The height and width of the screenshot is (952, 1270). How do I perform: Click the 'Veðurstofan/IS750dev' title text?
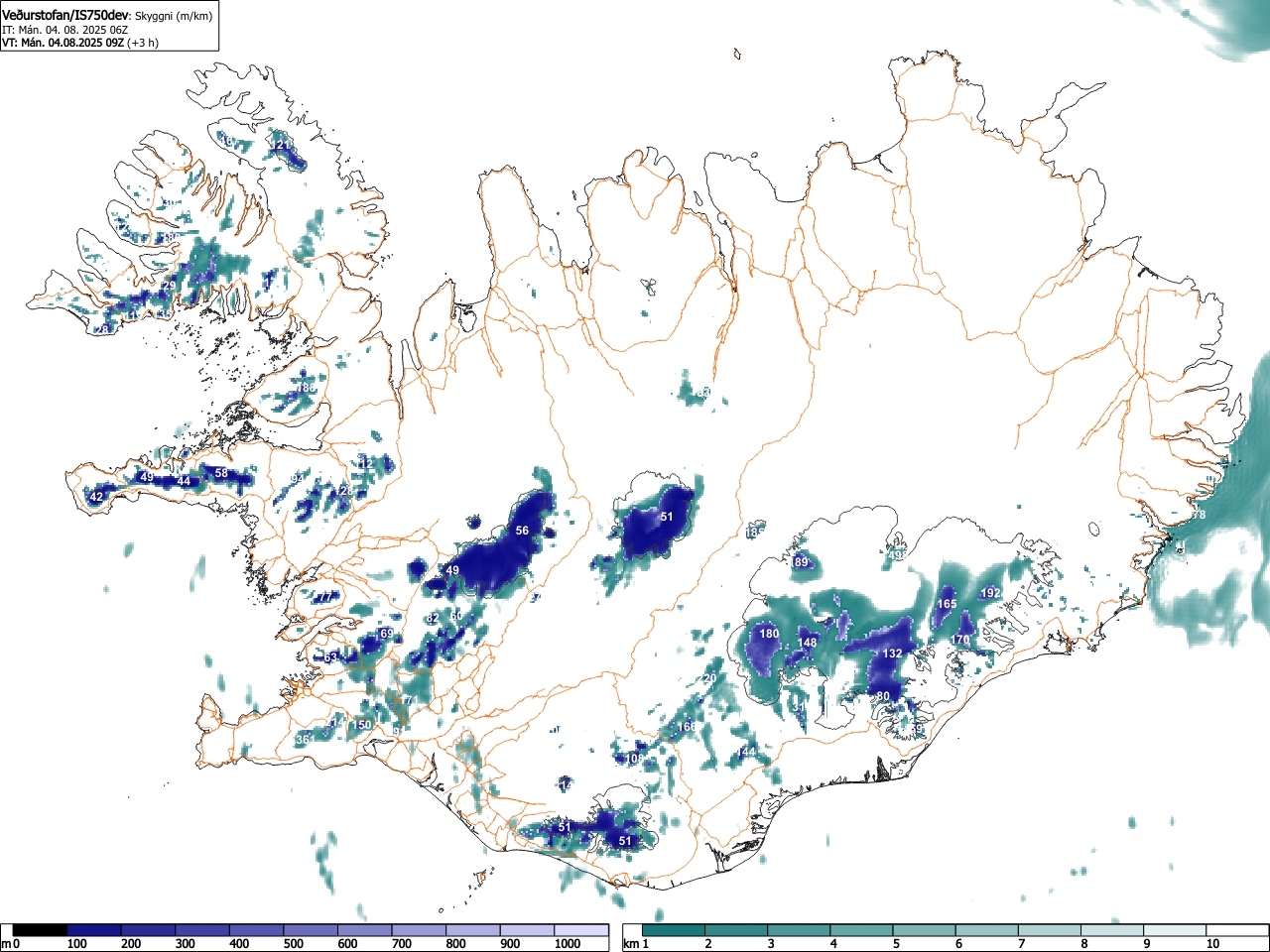click(65, 15)
